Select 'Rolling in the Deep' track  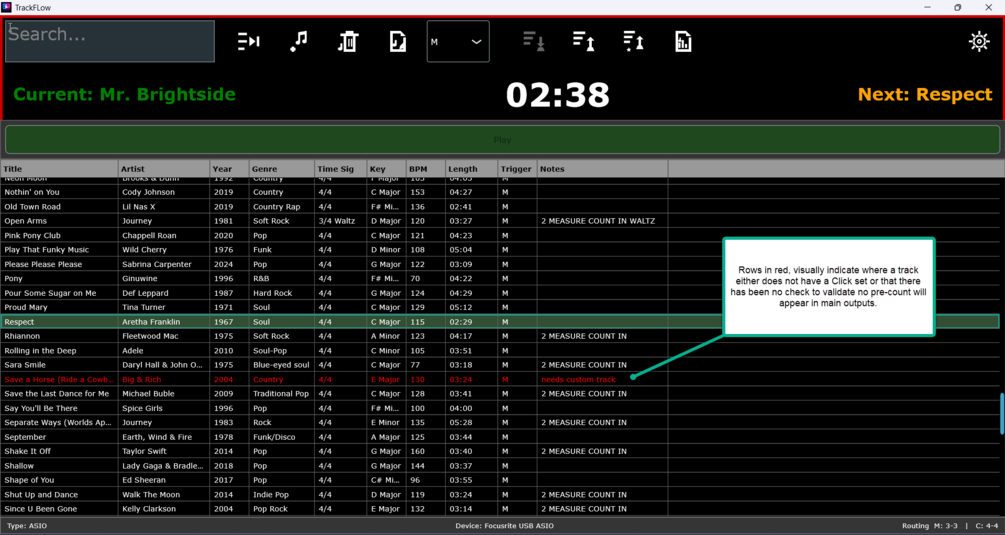click(40, 350)
